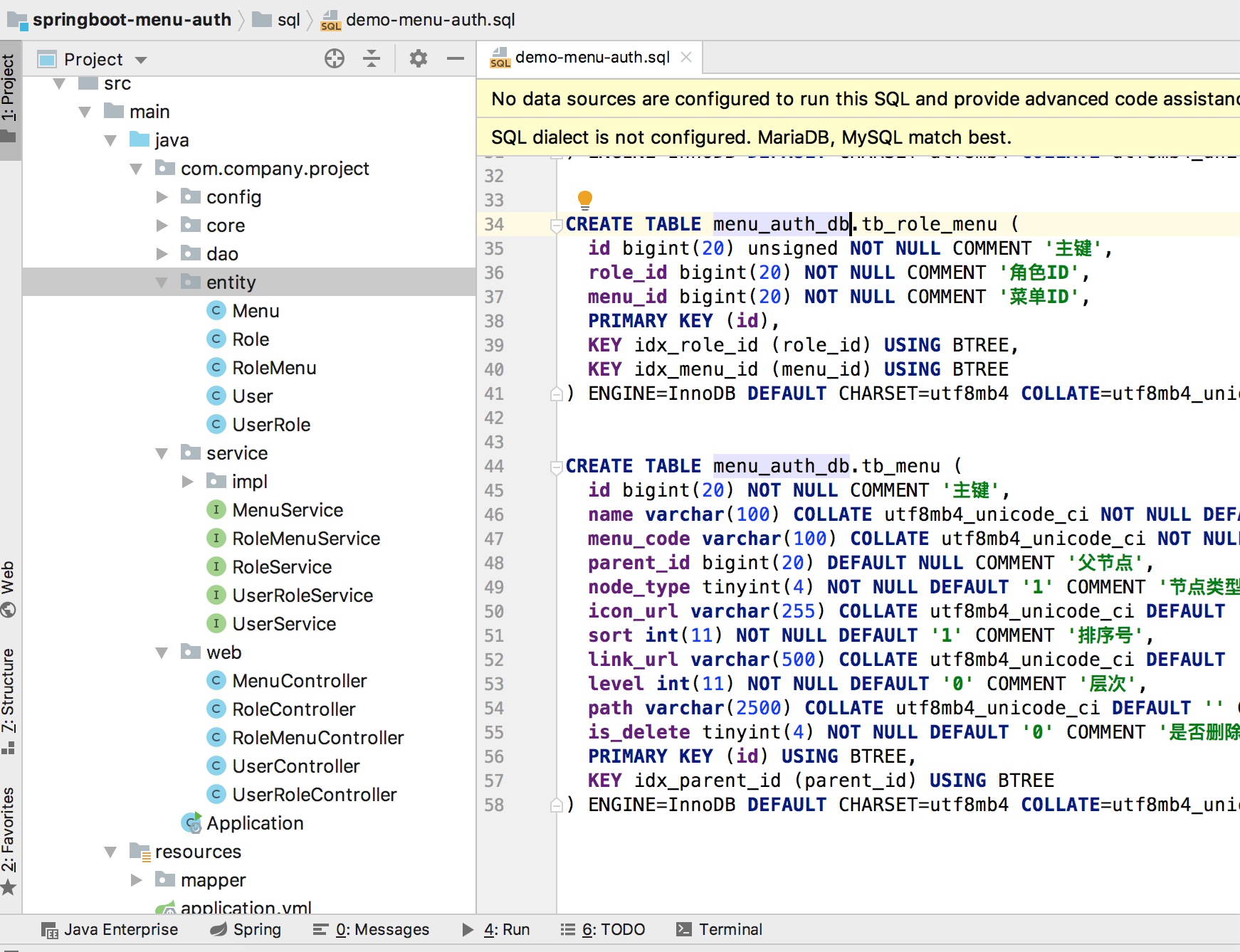The width and height of the screenshot is (1240, 952).
Task: Hide the Project panel with minus icon
Action: pos(456,58)
